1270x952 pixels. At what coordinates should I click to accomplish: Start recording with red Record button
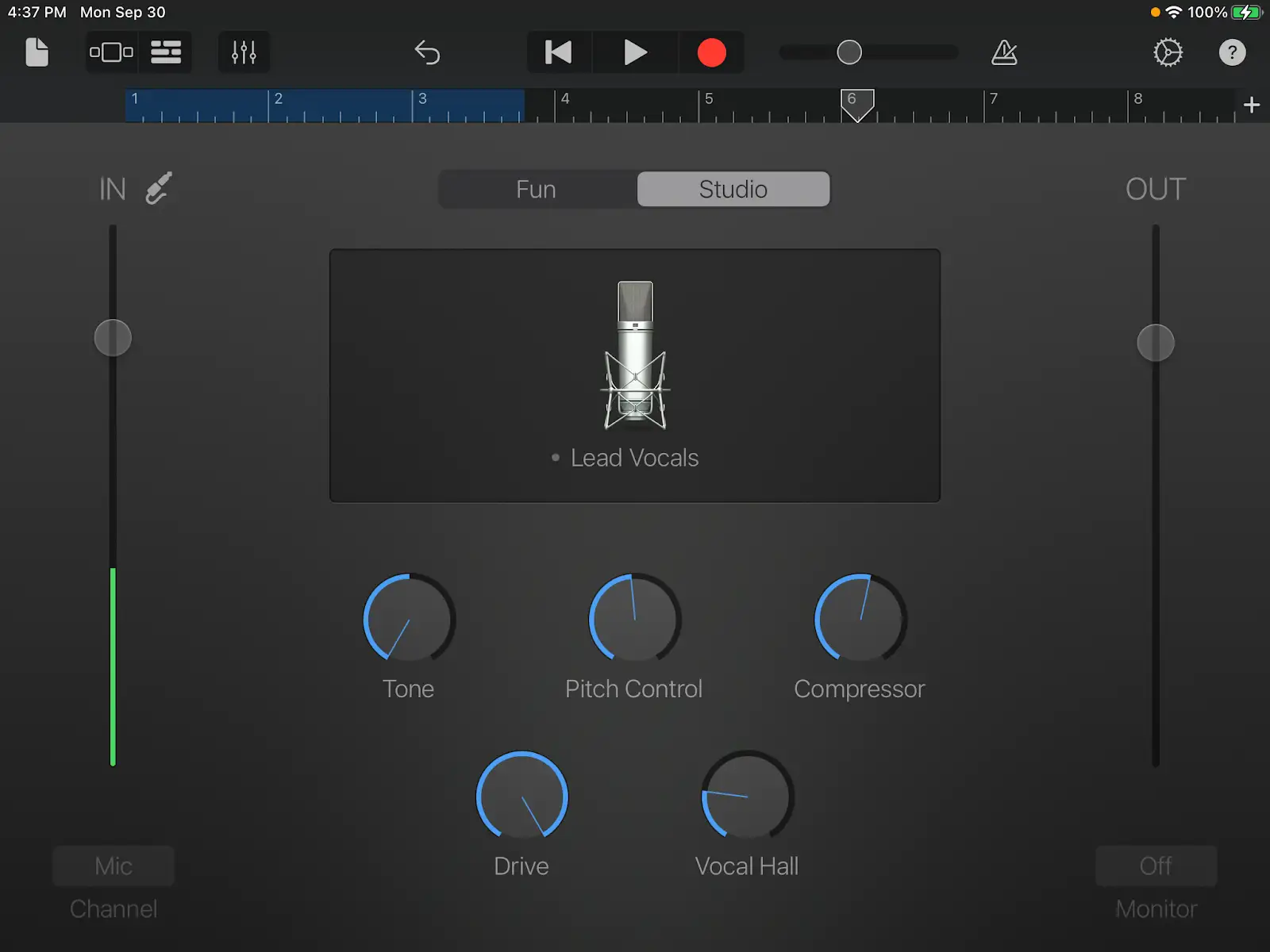[x=711, y=52]
